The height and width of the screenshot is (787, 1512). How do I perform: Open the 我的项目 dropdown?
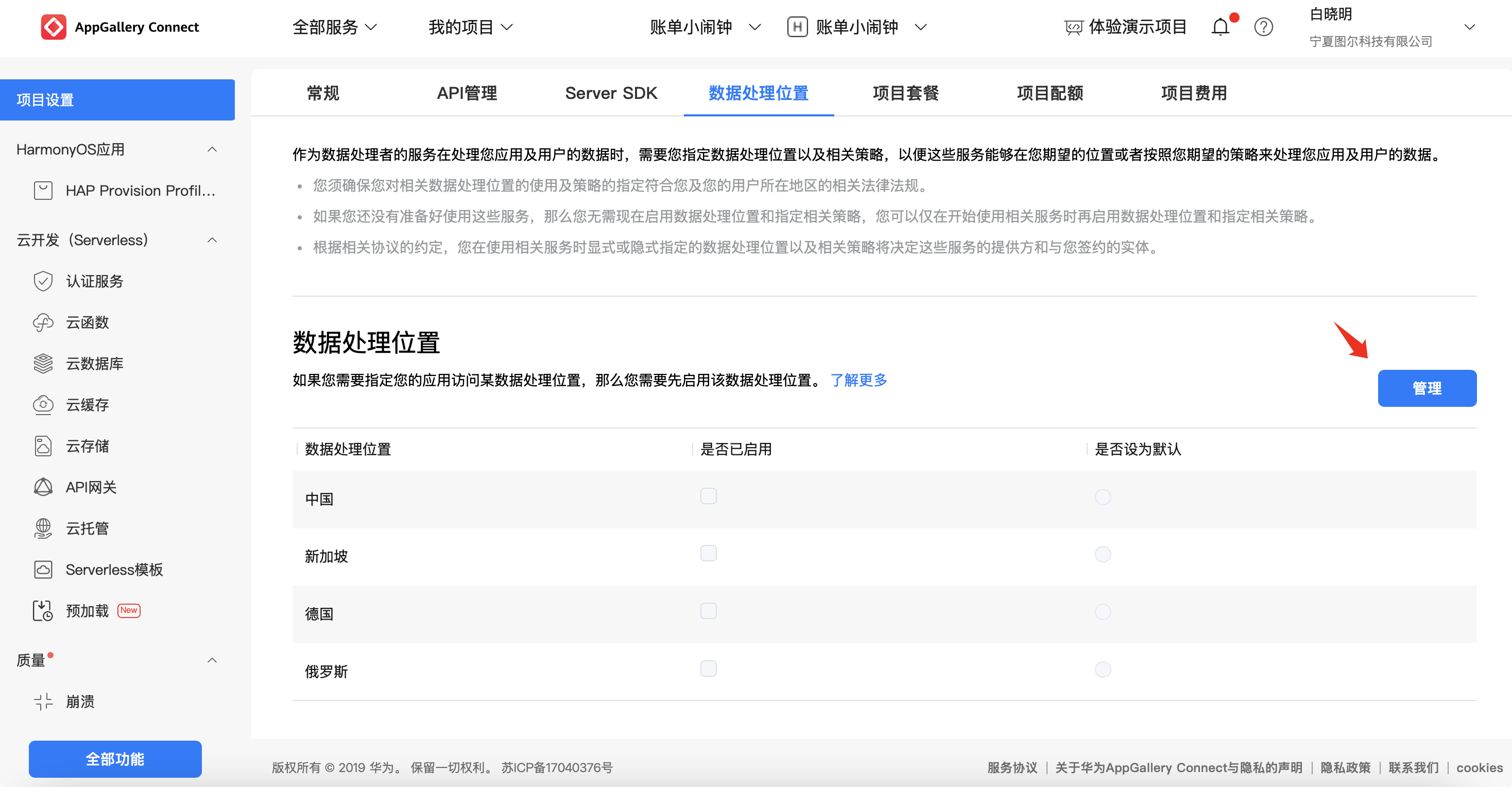coord(471,27)
